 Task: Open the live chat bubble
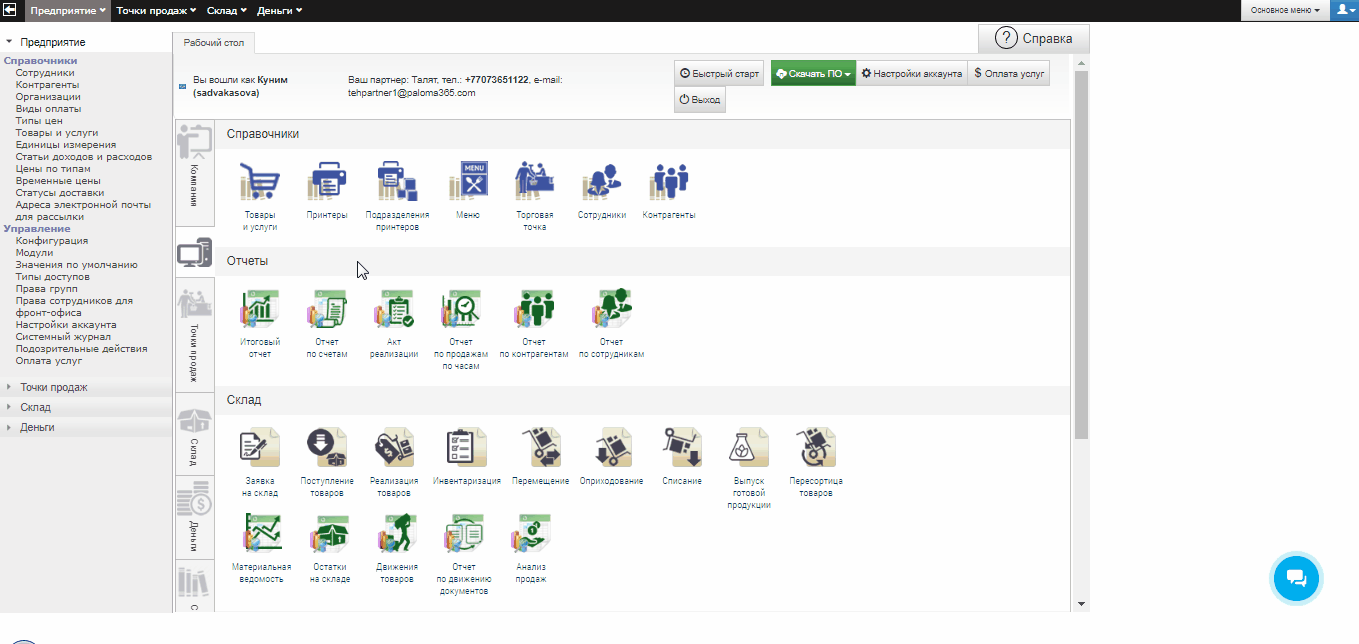[x=1295, y=577]
